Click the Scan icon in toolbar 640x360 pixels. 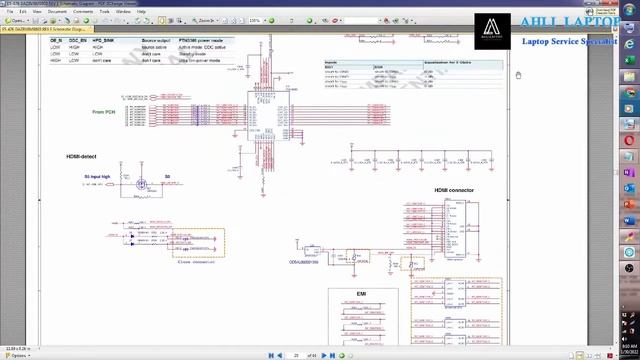tap(53, 21)
